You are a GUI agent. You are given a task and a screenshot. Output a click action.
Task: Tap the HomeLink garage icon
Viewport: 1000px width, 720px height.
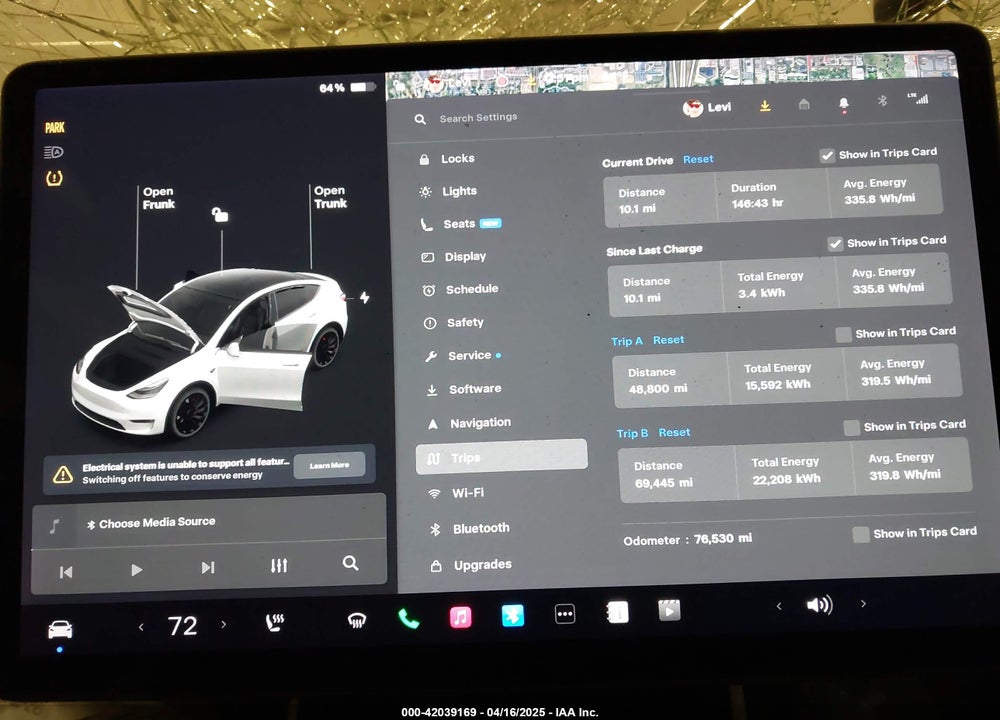(804, 104)
